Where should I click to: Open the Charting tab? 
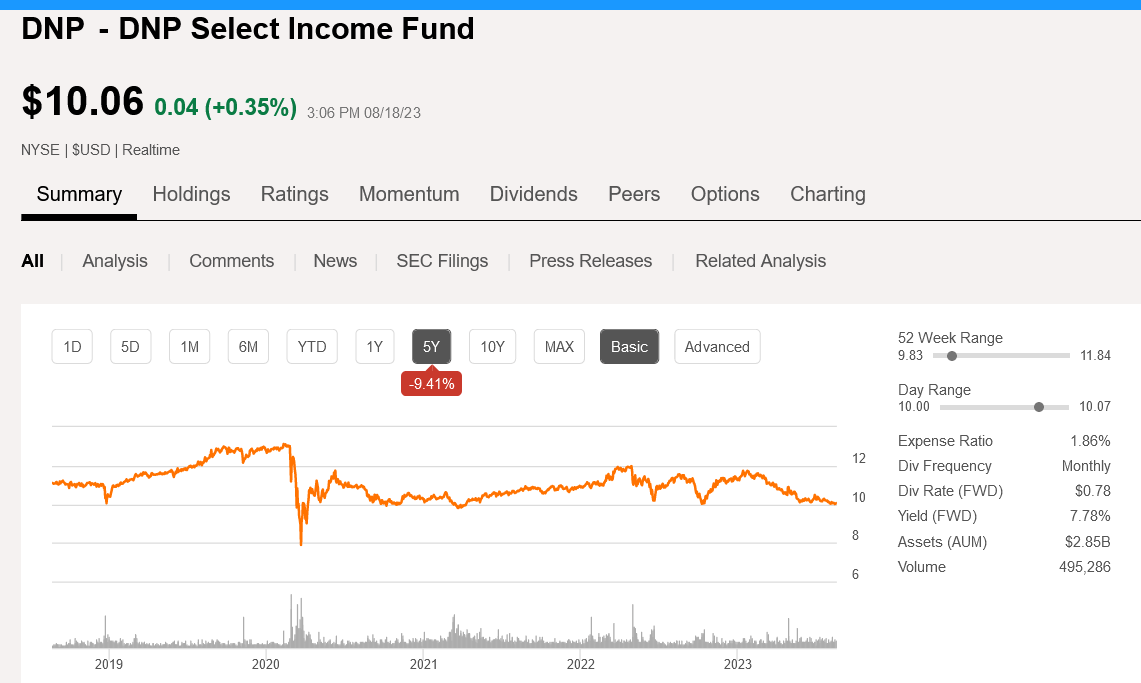(827, 194)
